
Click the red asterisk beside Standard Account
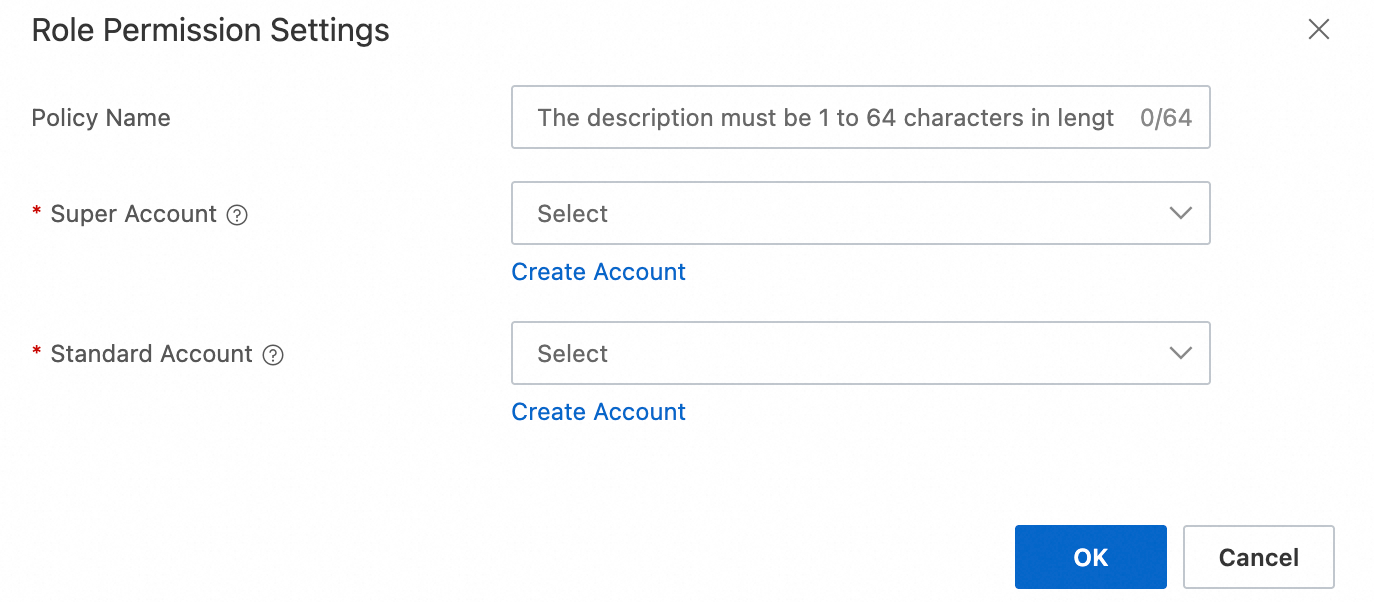(x=37, y=353)
